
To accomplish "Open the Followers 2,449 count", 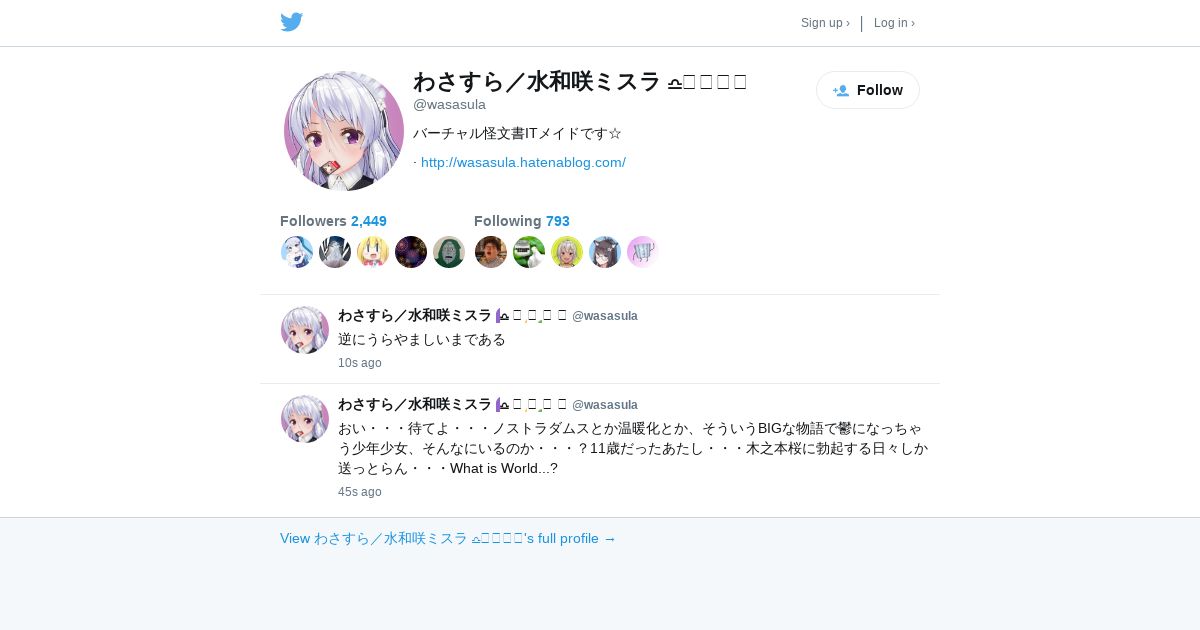I will click(x=333, y=221).
